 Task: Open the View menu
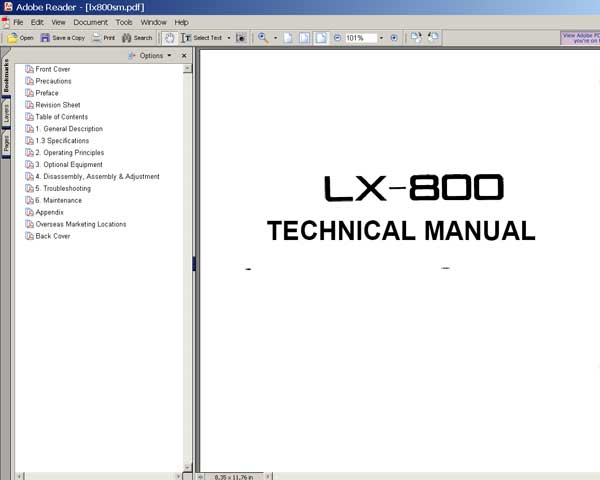[59, 22]
